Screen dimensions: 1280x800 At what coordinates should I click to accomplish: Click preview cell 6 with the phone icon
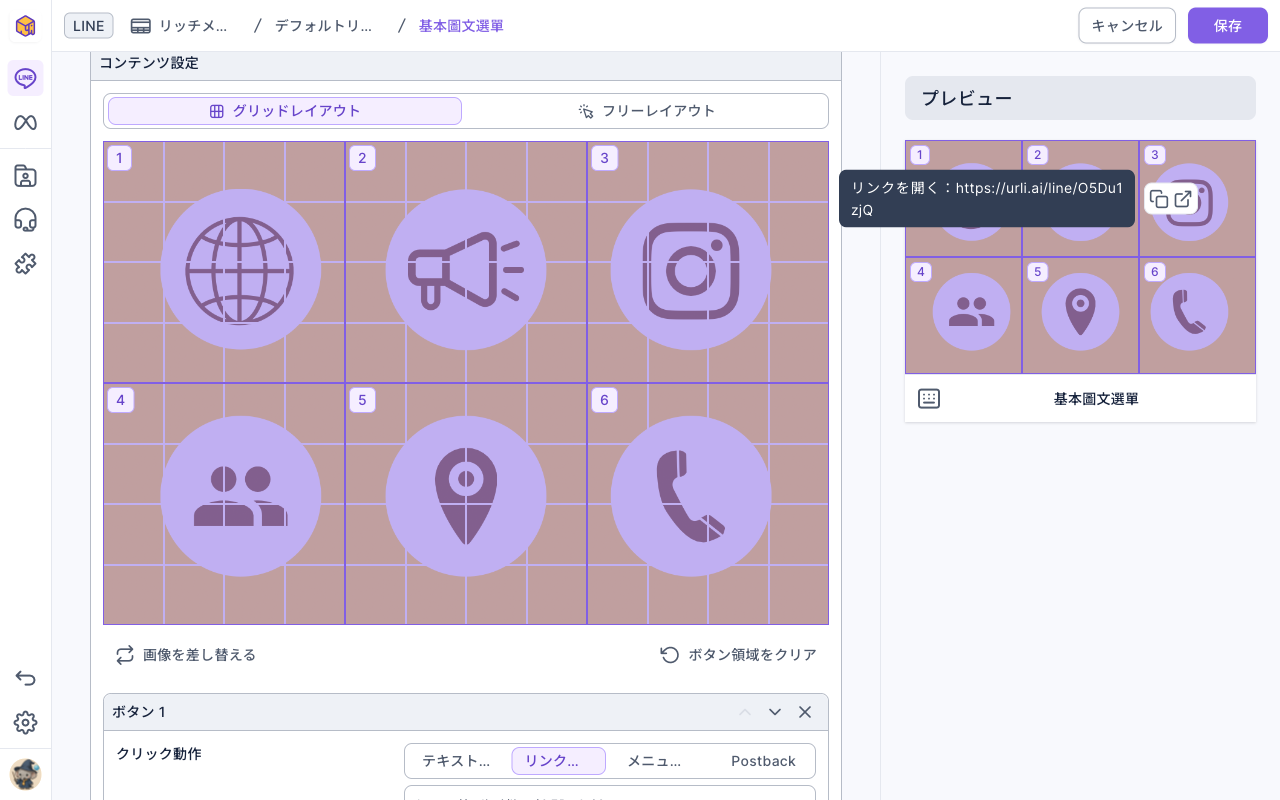tap(1197, 316)
